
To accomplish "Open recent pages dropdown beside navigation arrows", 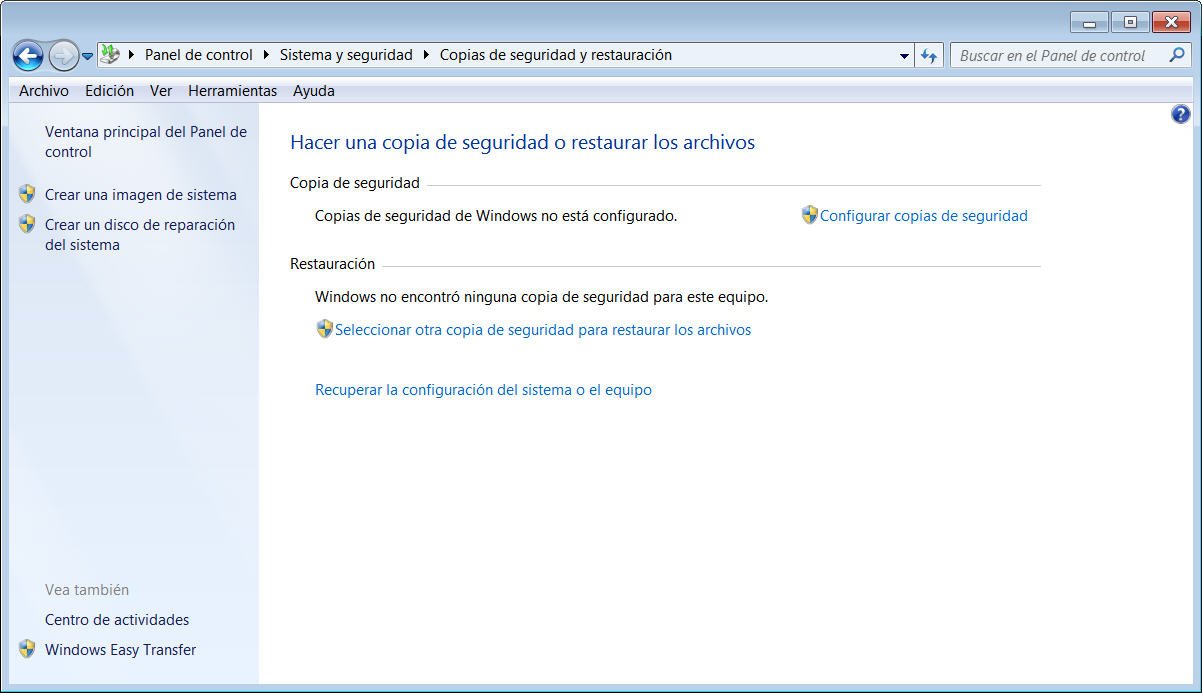I will tap(87, 56).
